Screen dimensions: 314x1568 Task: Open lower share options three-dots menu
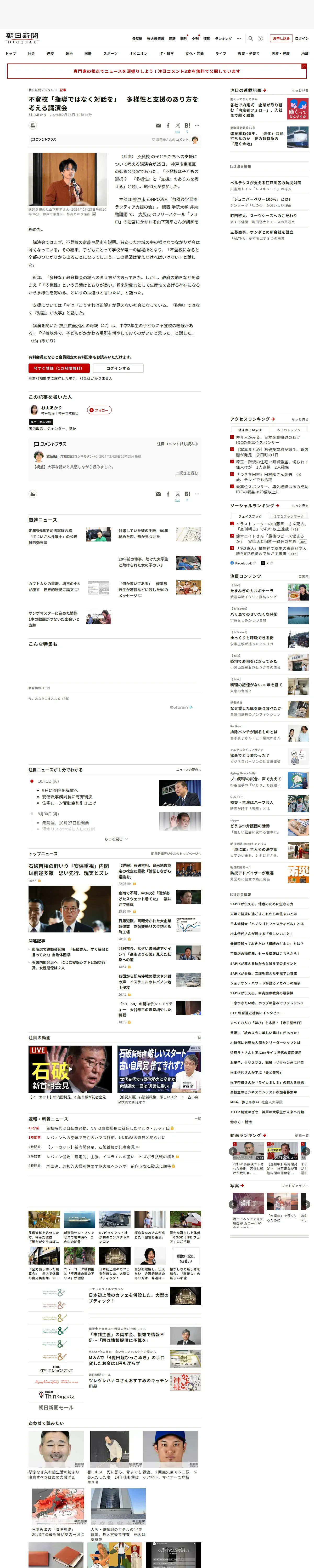click(x=197, y=494)
